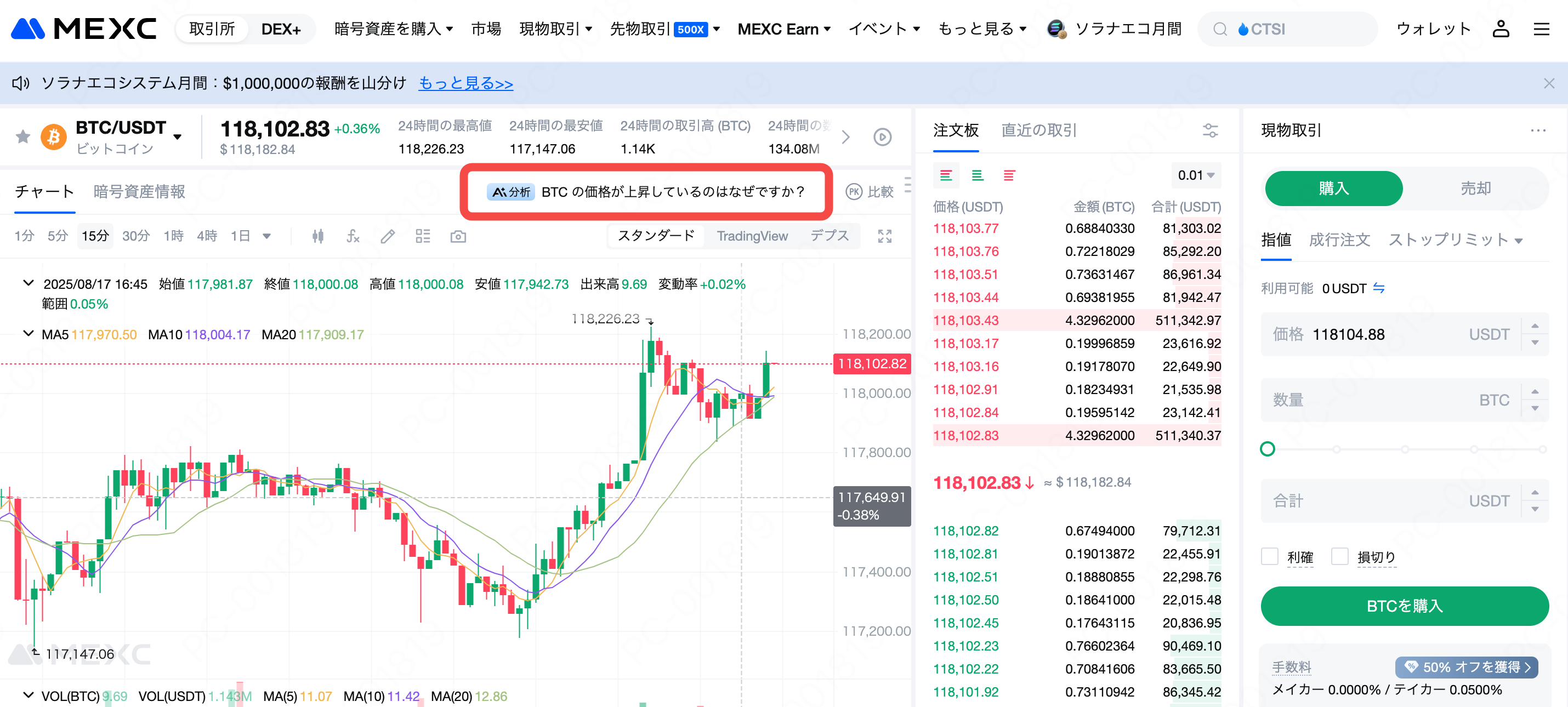This screenshot has width=1568, height=707.
Task: Open the 市場 markets link
Action: (x=486, y=28)
